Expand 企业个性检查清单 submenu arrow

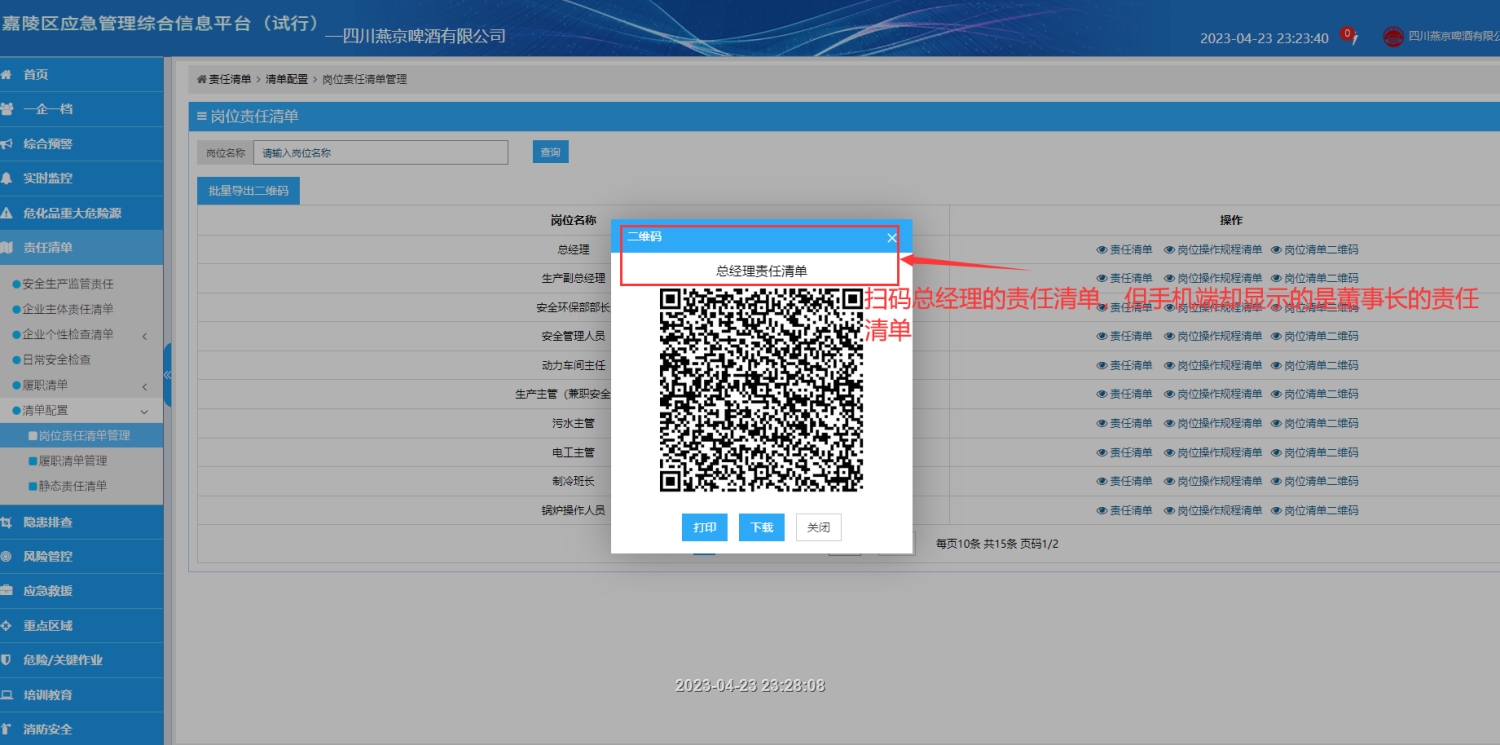pos(144,335)
